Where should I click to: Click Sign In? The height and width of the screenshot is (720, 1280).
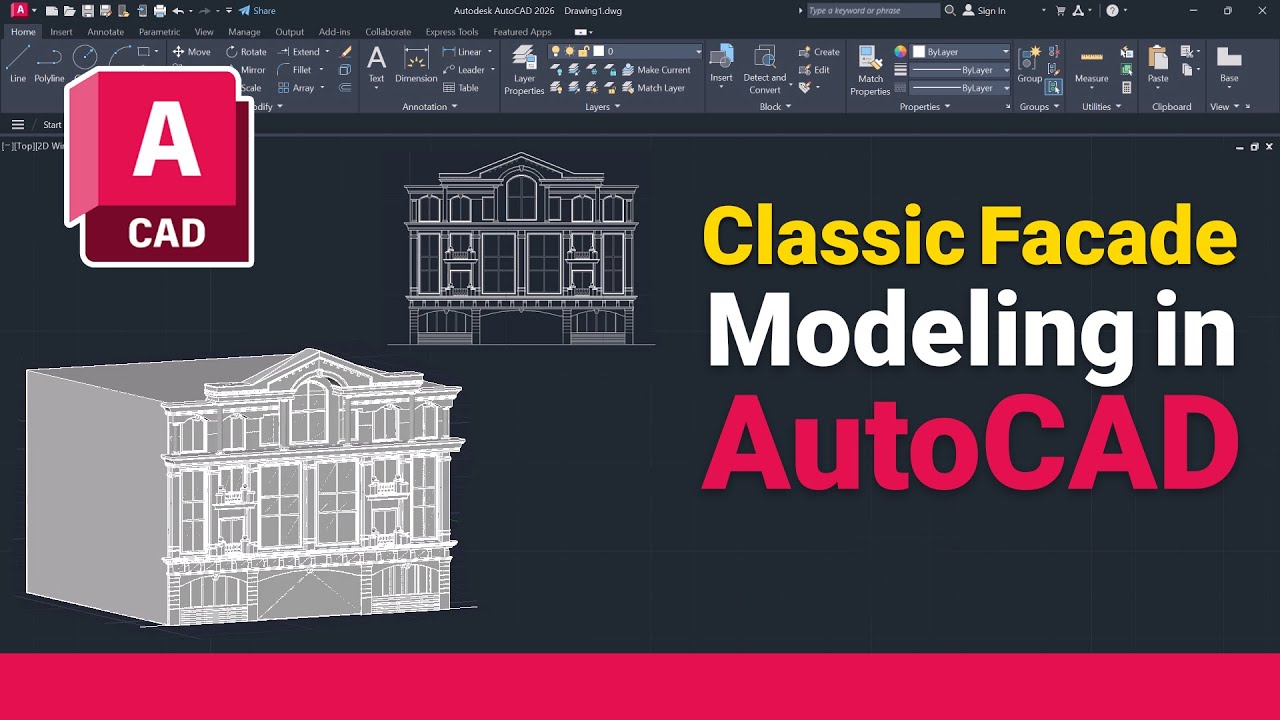click(x=983, y=11)
